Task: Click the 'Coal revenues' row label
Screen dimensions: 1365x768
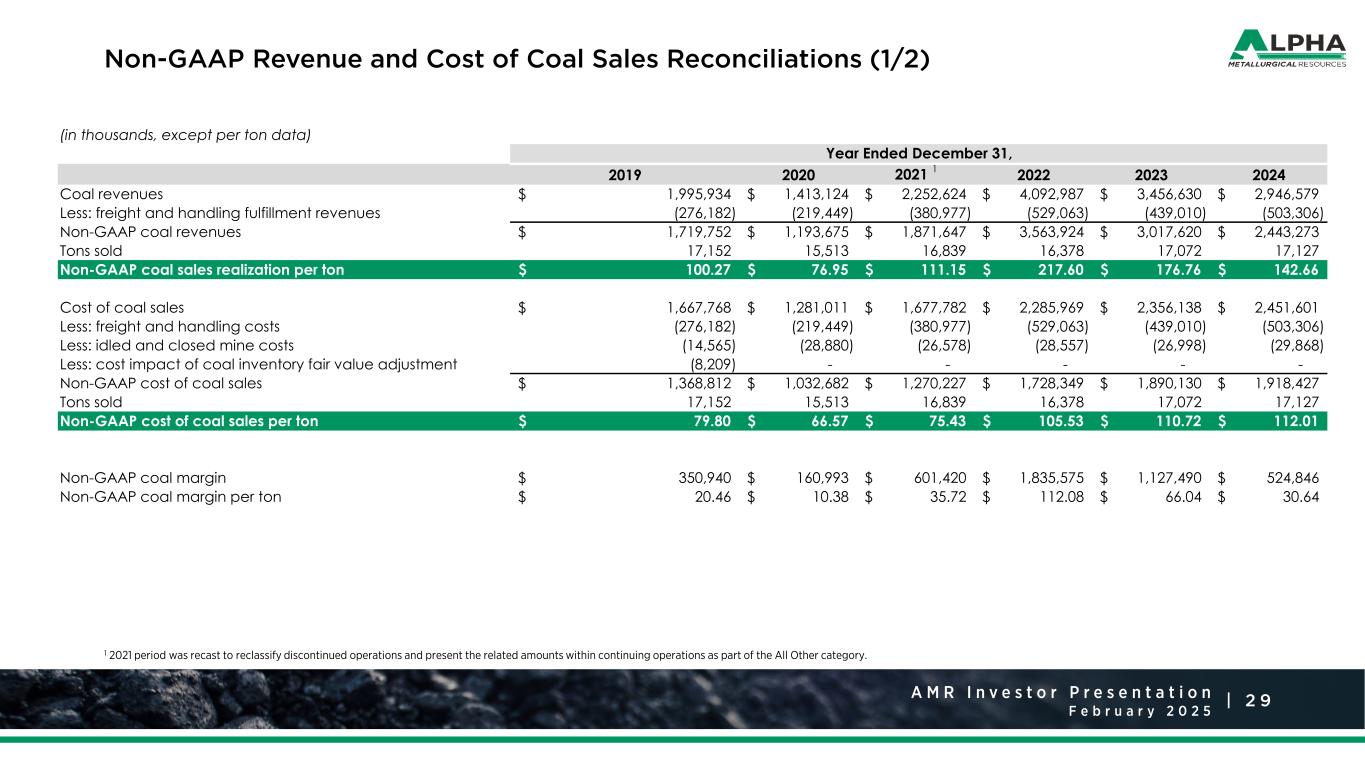Action: pyautogui.click(x=112, y=194)
